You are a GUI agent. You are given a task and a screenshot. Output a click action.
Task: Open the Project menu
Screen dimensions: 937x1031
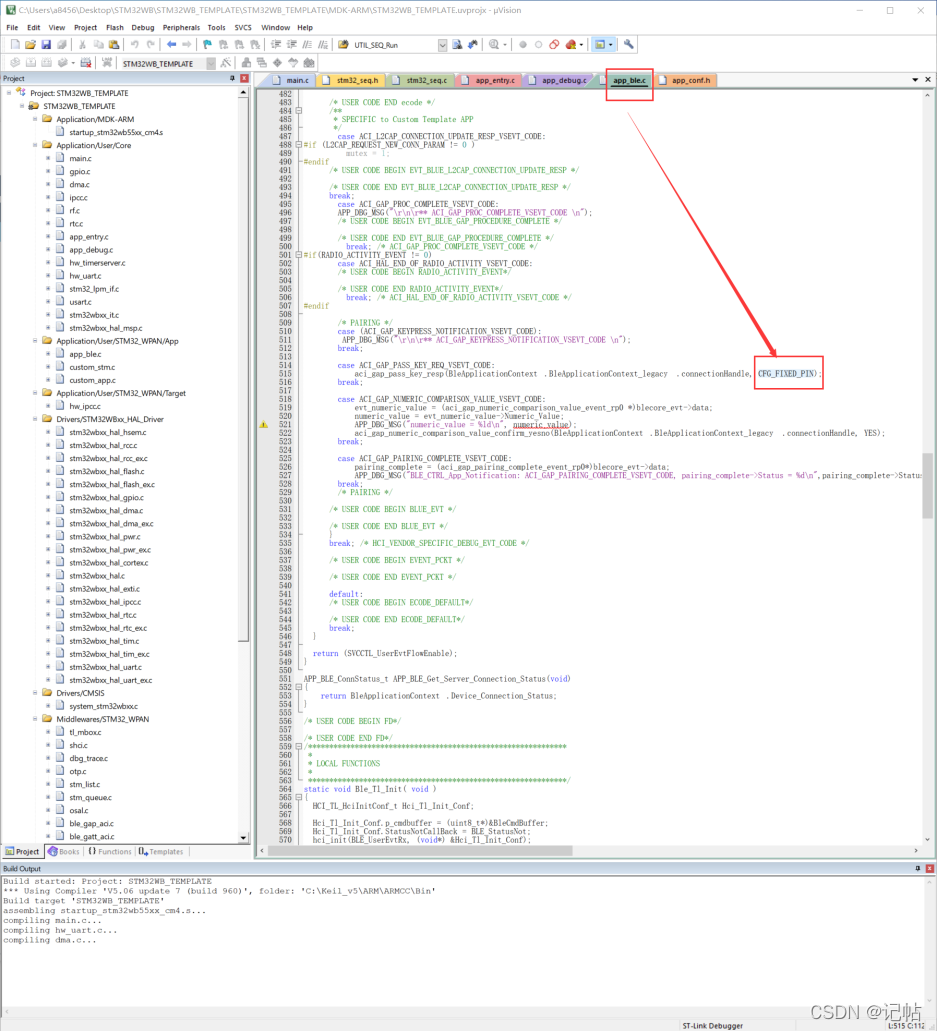tap(85, 28)
